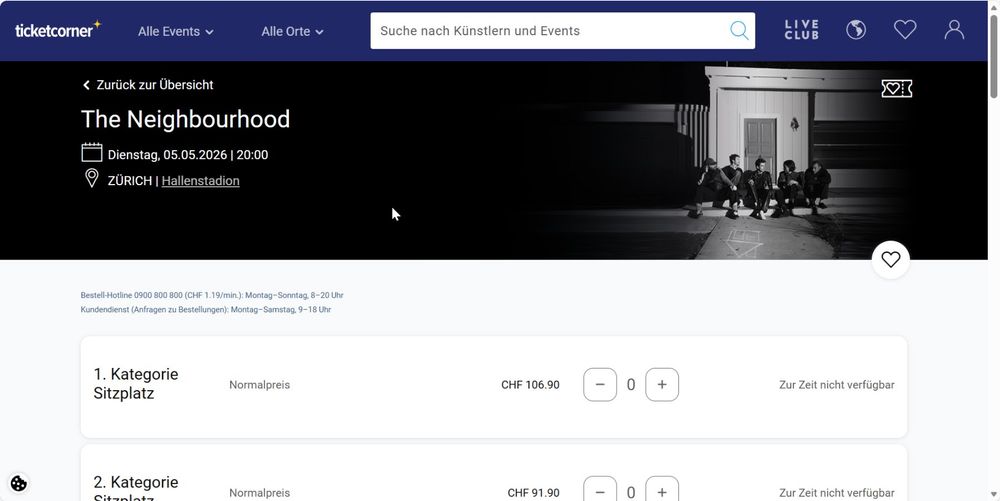Open the globe language selector
The width and height of the screenshot is (1000, 501).
click(x=856, y=30)
